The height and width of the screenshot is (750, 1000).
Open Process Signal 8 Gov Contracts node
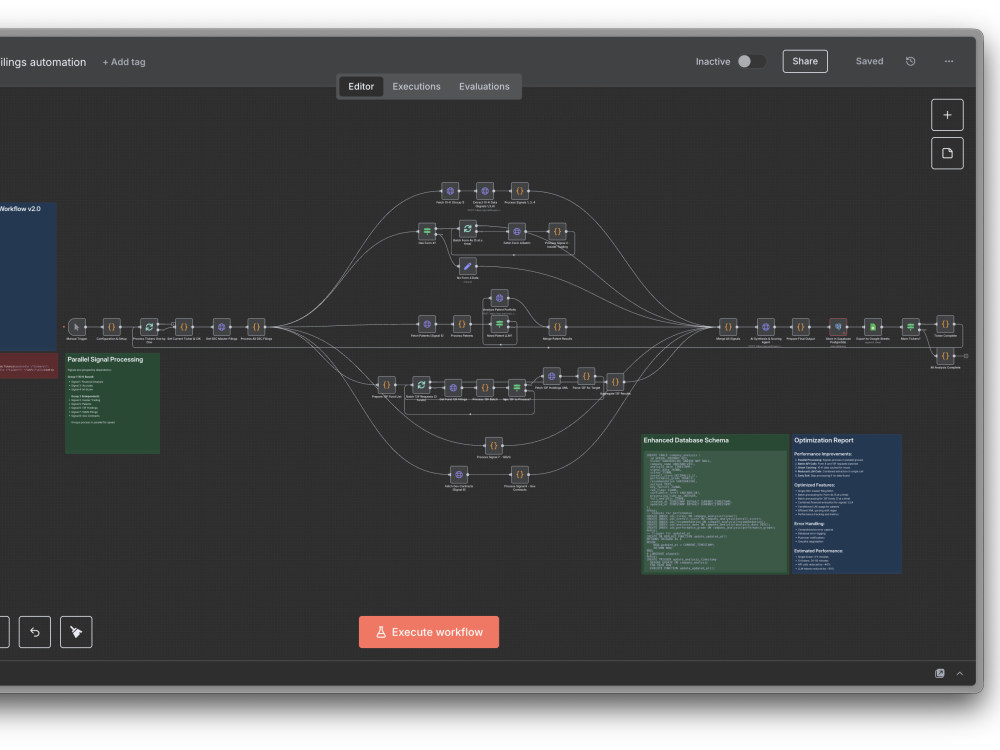click(x=520, y=474)
